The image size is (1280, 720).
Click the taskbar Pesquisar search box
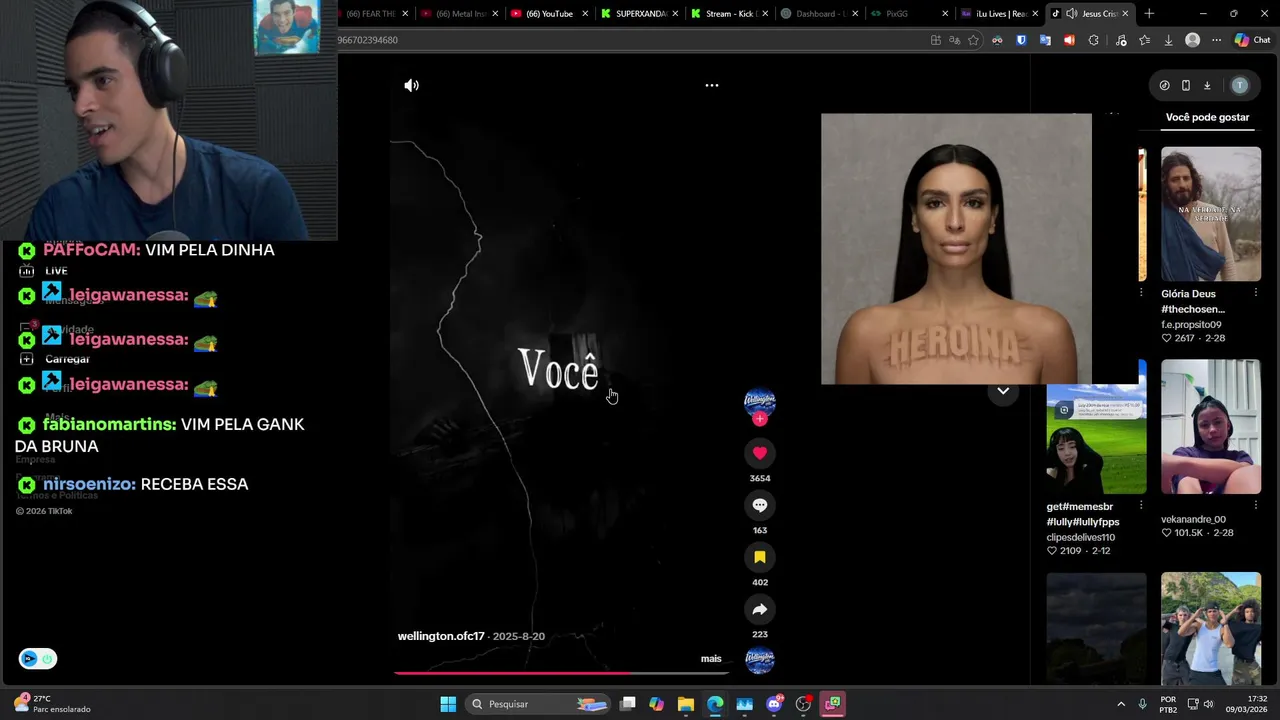click(x=538, y=704)
